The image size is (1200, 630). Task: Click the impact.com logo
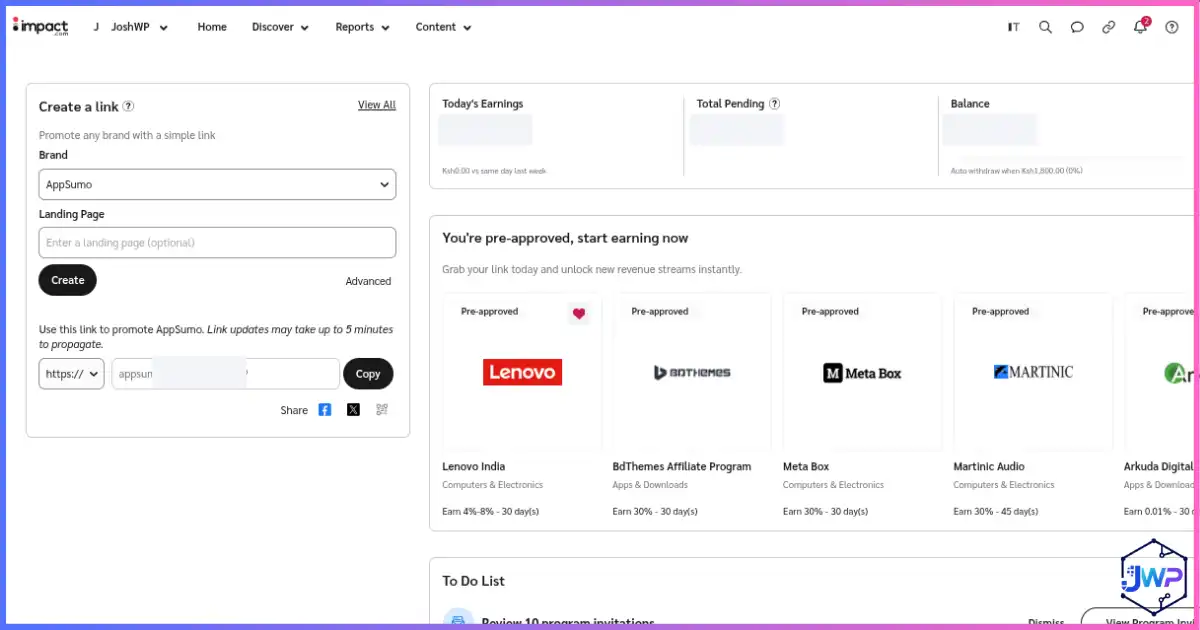(x=41, y=27)
